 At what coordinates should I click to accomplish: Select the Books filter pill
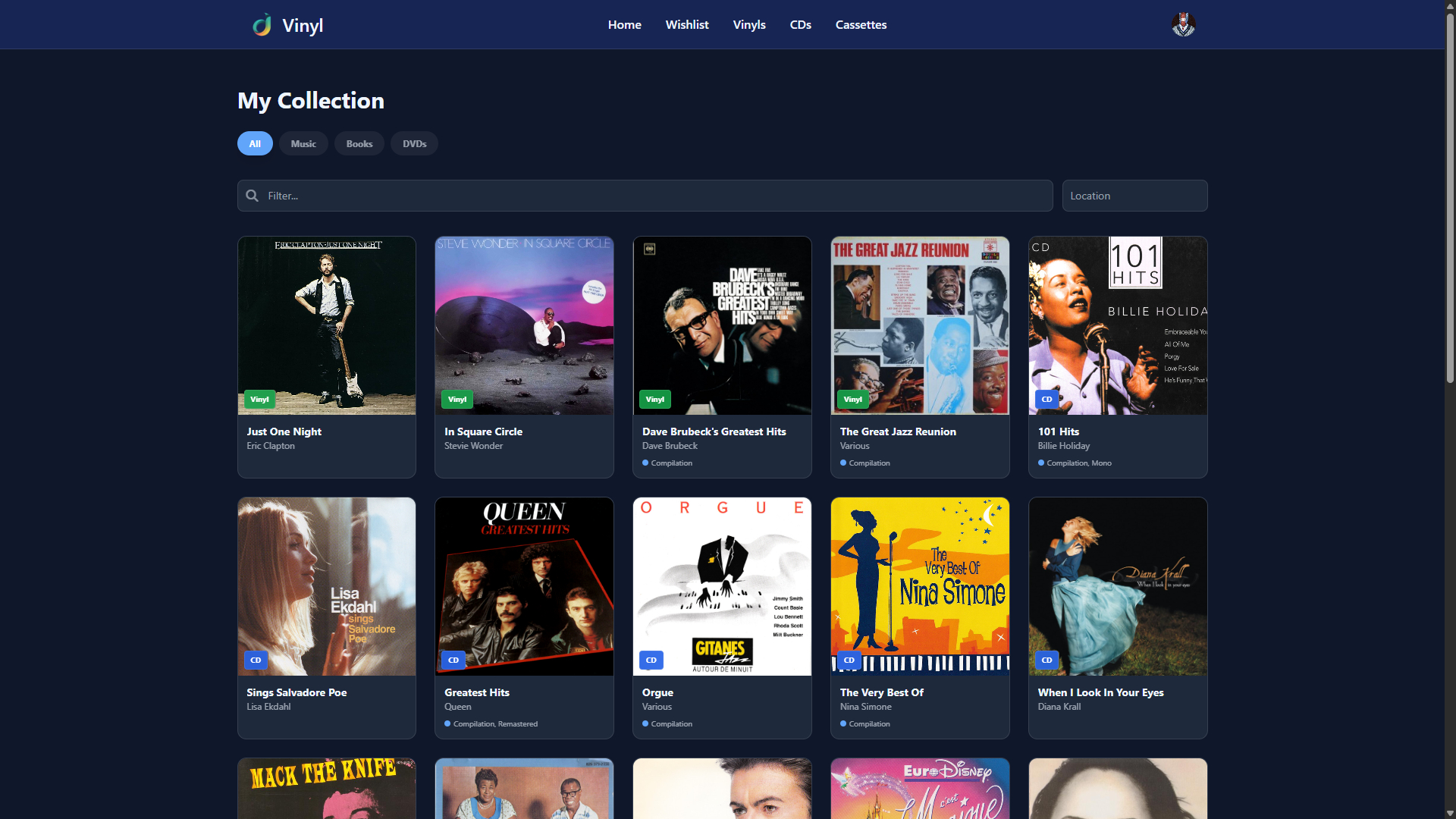359,143
